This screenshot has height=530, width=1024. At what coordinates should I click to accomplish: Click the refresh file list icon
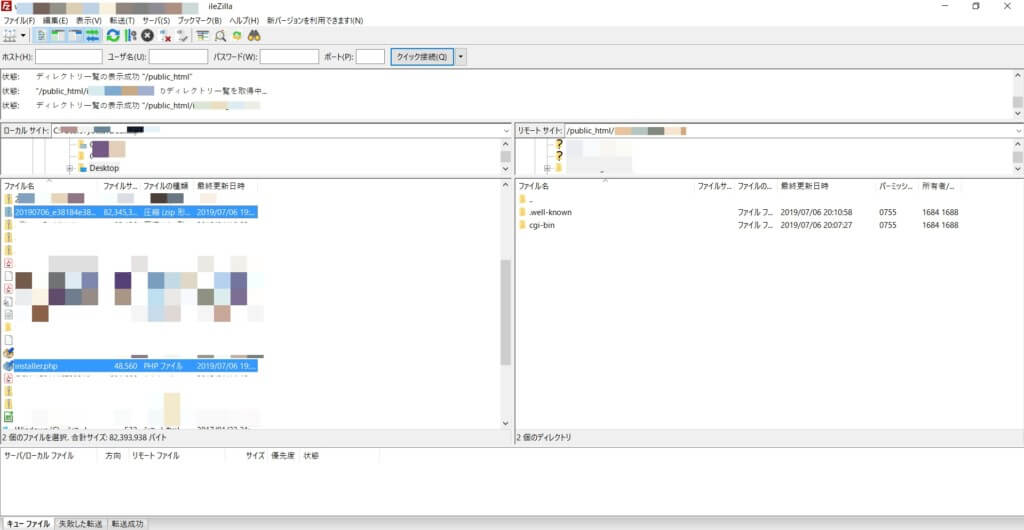click(x=113, y=35)
